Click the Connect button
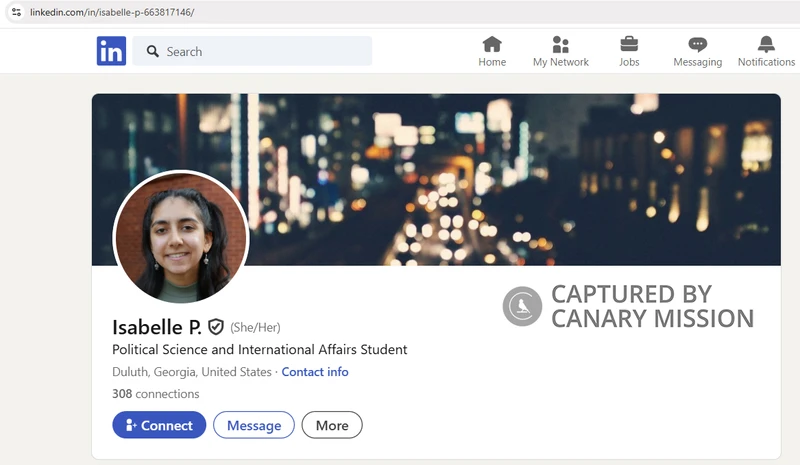 click(x=159, y=425)
